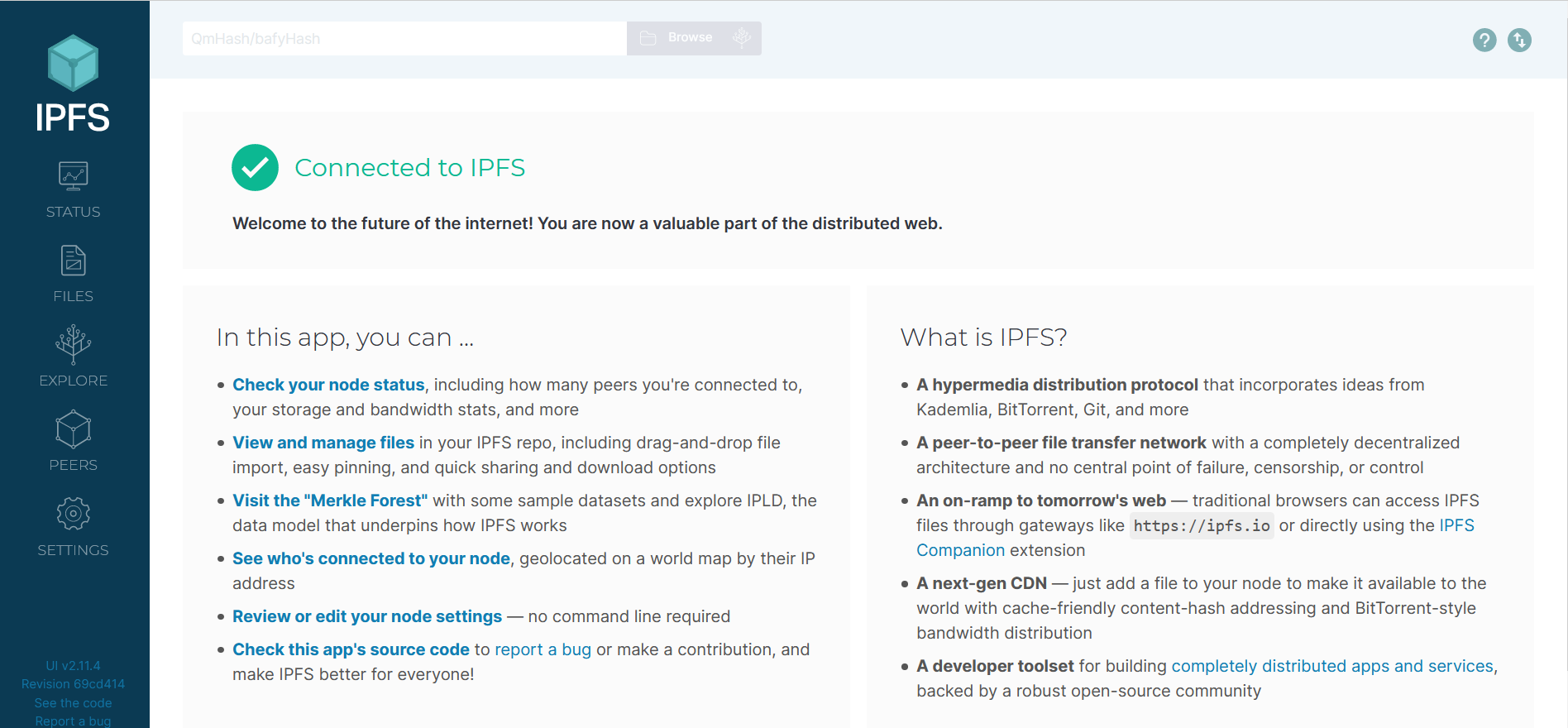Follow the 'View and manage files' link
This screenshot has height=728, width=1568.
(323, 443)
